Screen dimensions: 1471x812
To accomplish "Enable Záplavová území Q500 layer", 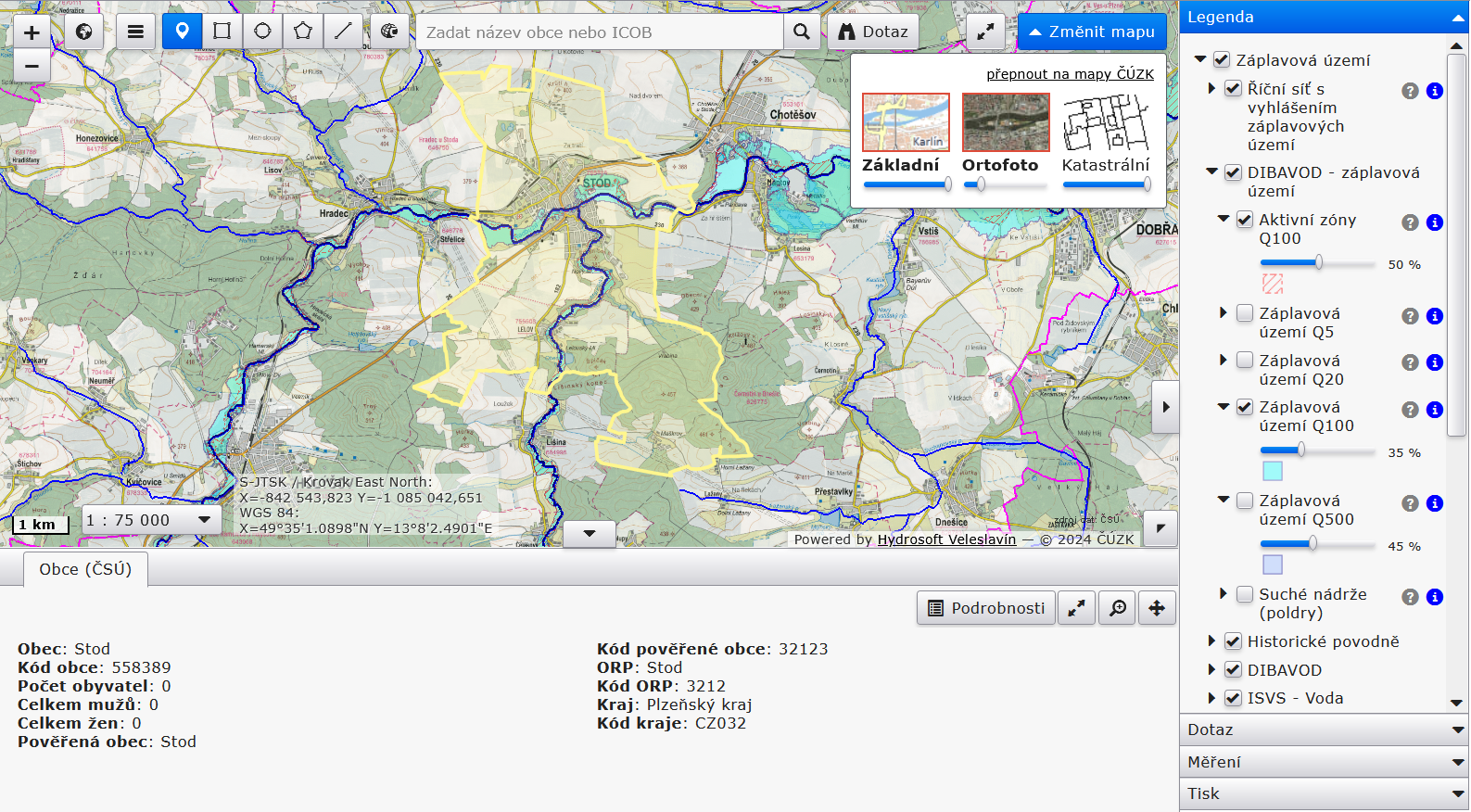I will [1245, 501].
